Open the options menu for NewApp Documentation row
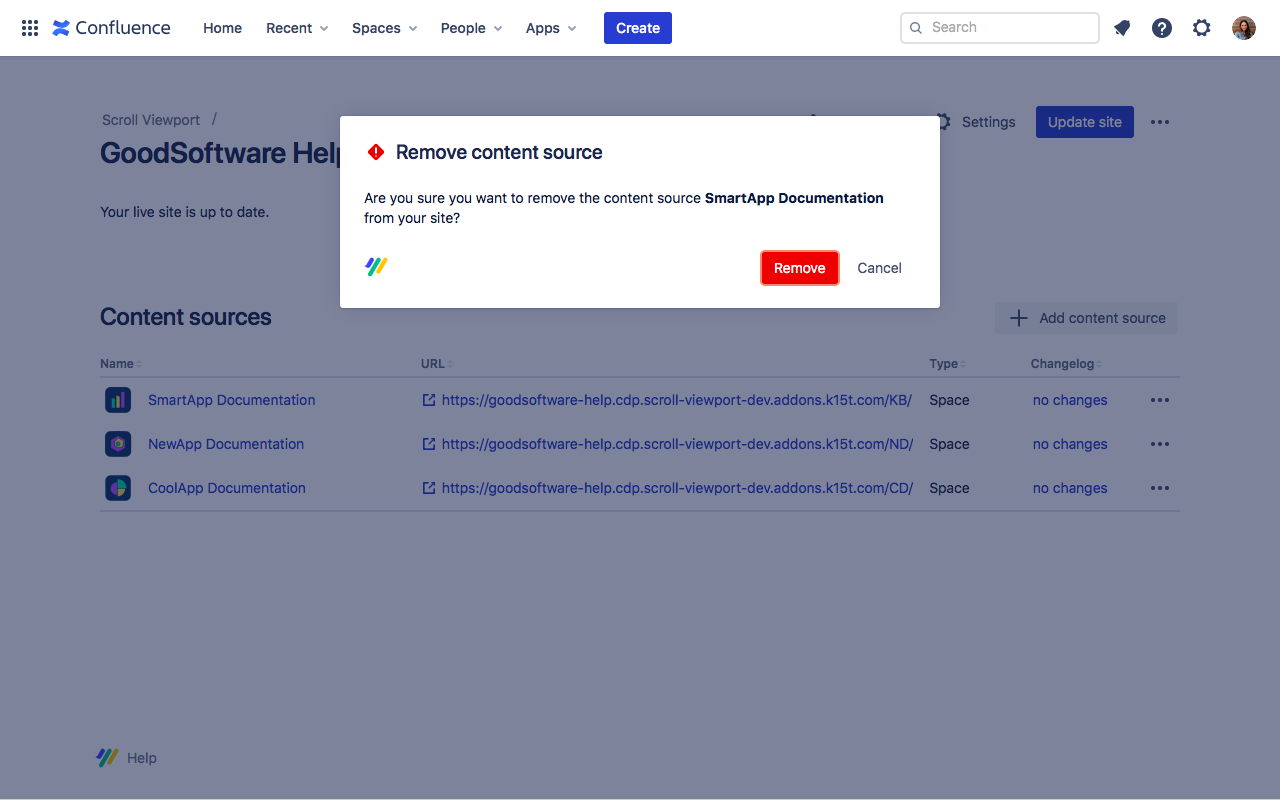 pos(1159,443)
